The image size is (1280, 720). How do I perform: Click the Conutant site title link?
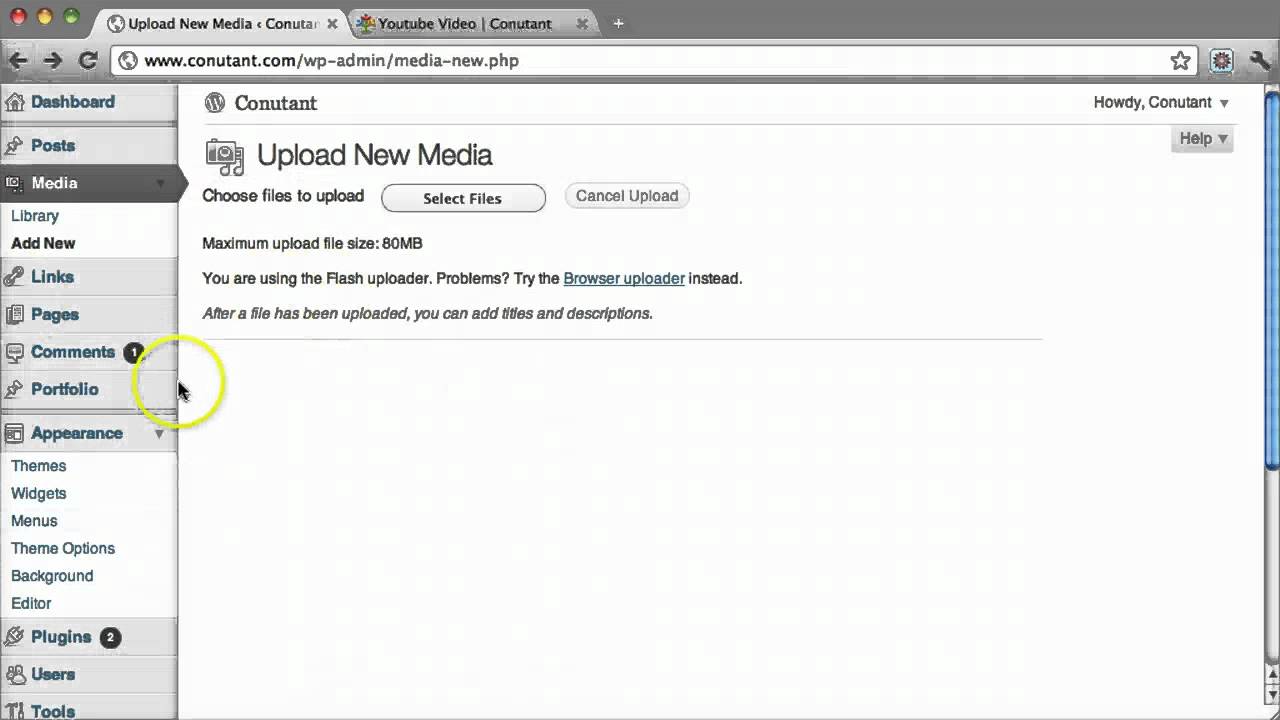click(x=275, y=103)
